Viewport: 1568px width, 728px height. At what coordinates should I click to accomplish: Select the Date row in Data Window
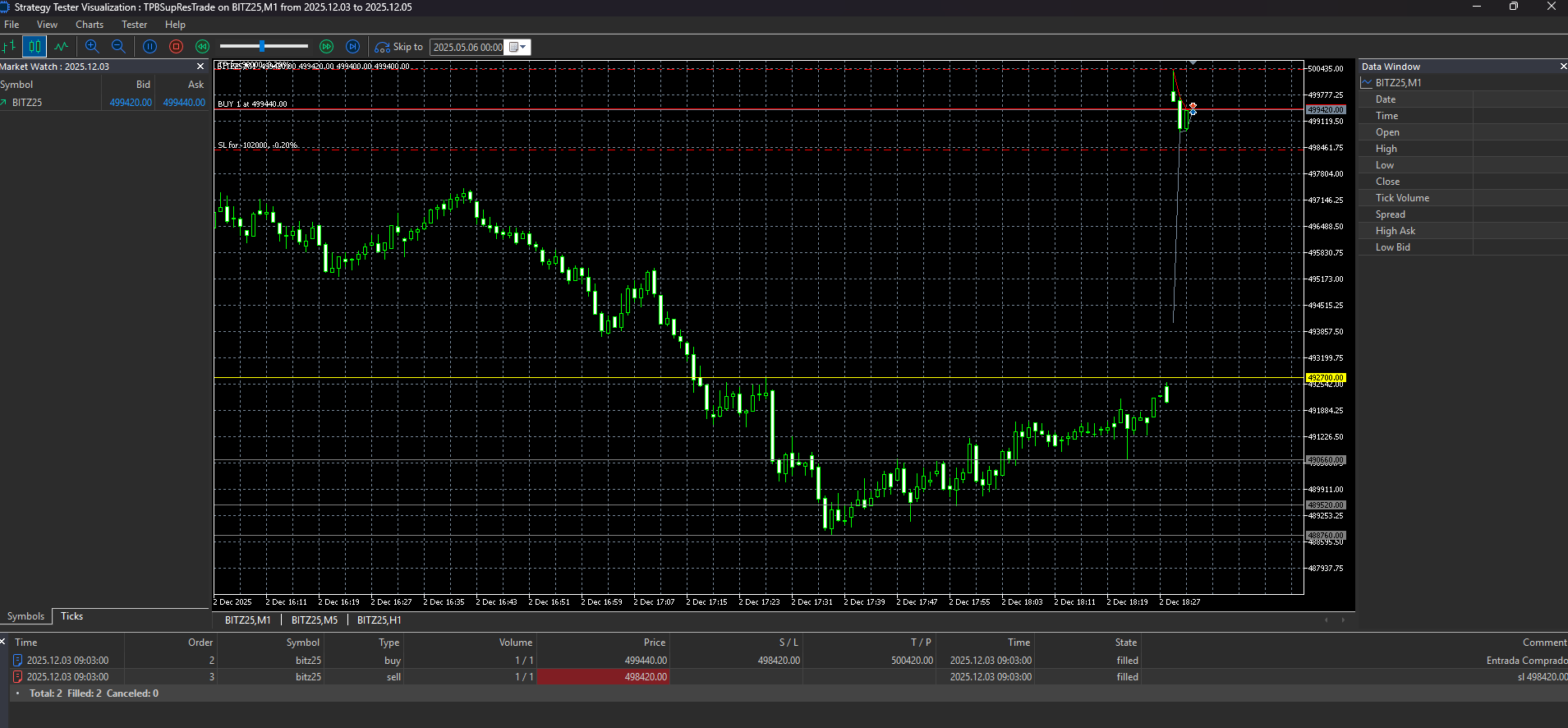pos(1463,99)
